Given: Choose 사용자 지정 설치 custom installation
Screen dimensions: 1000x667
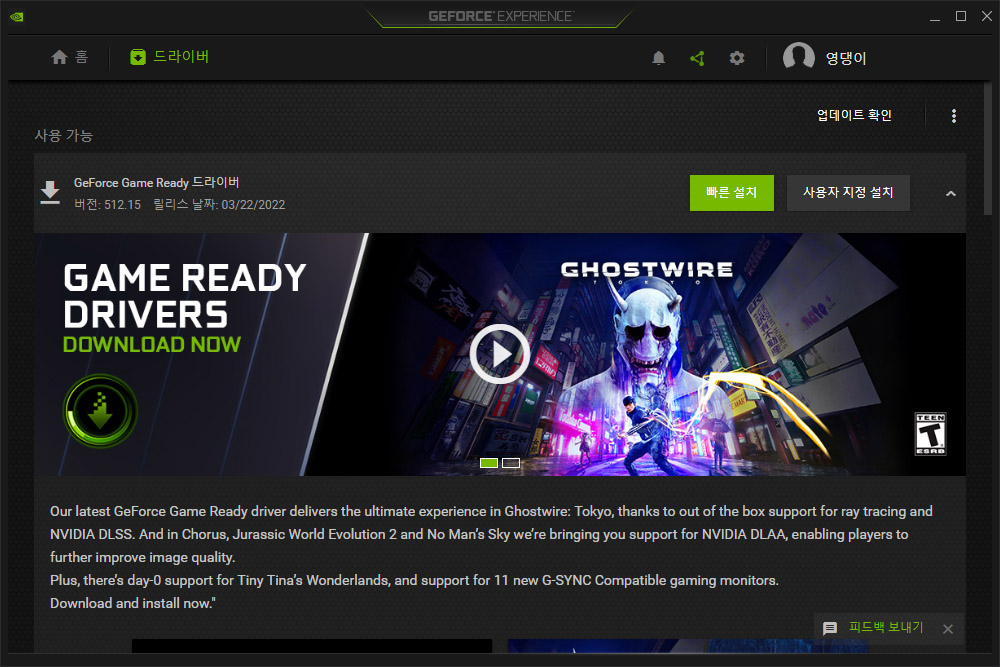Looking at the screenshot, I should click(x=848, y=193).
